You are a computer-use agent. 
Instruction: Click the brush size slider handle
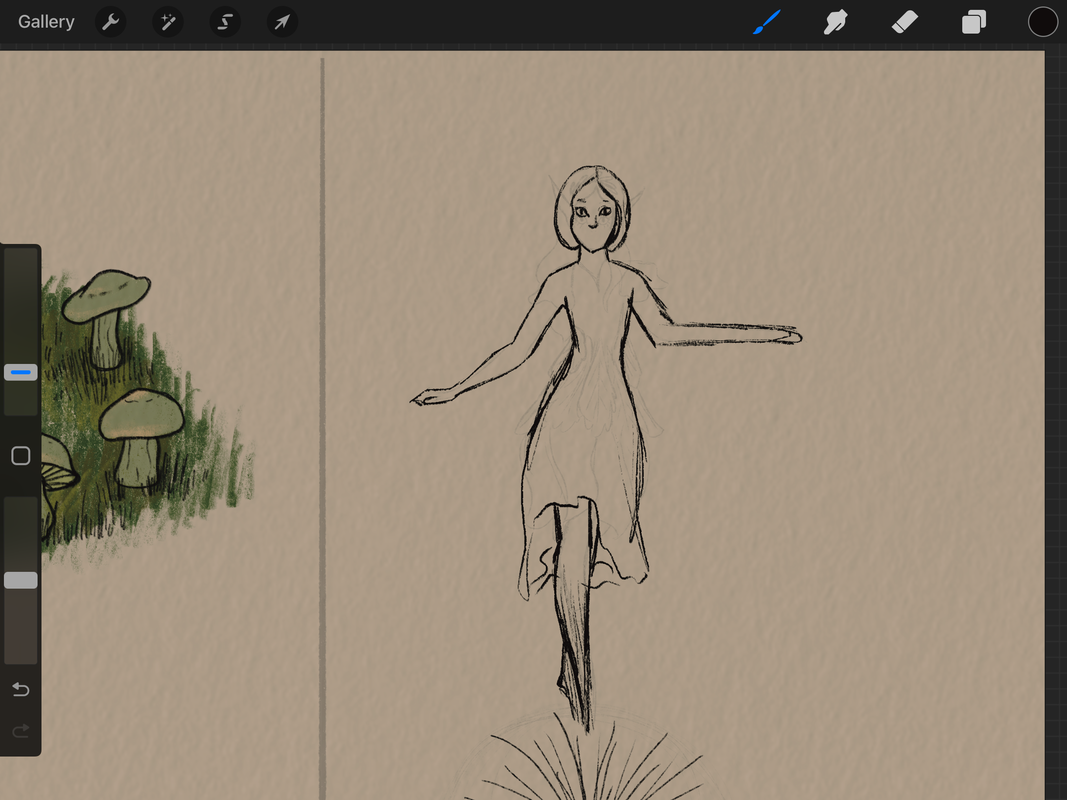click(x=20, y=372)
